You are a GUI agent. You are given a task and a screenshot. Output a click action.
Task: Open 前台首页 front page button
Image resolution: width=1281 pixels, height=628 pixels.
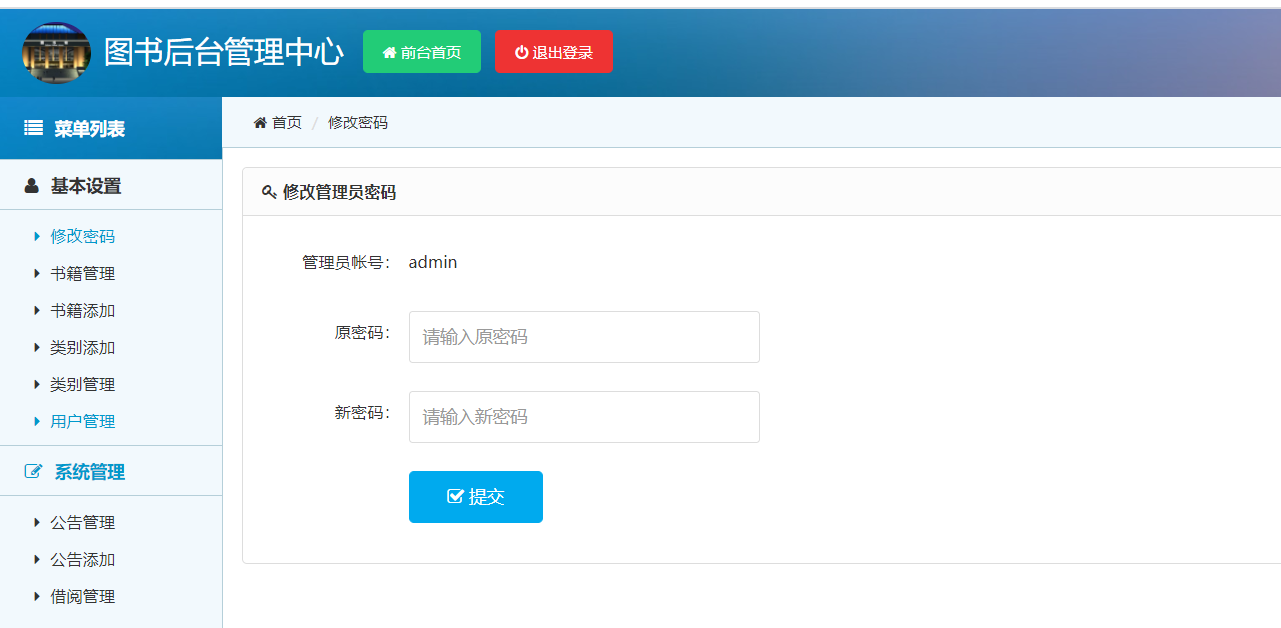point(422,52)
